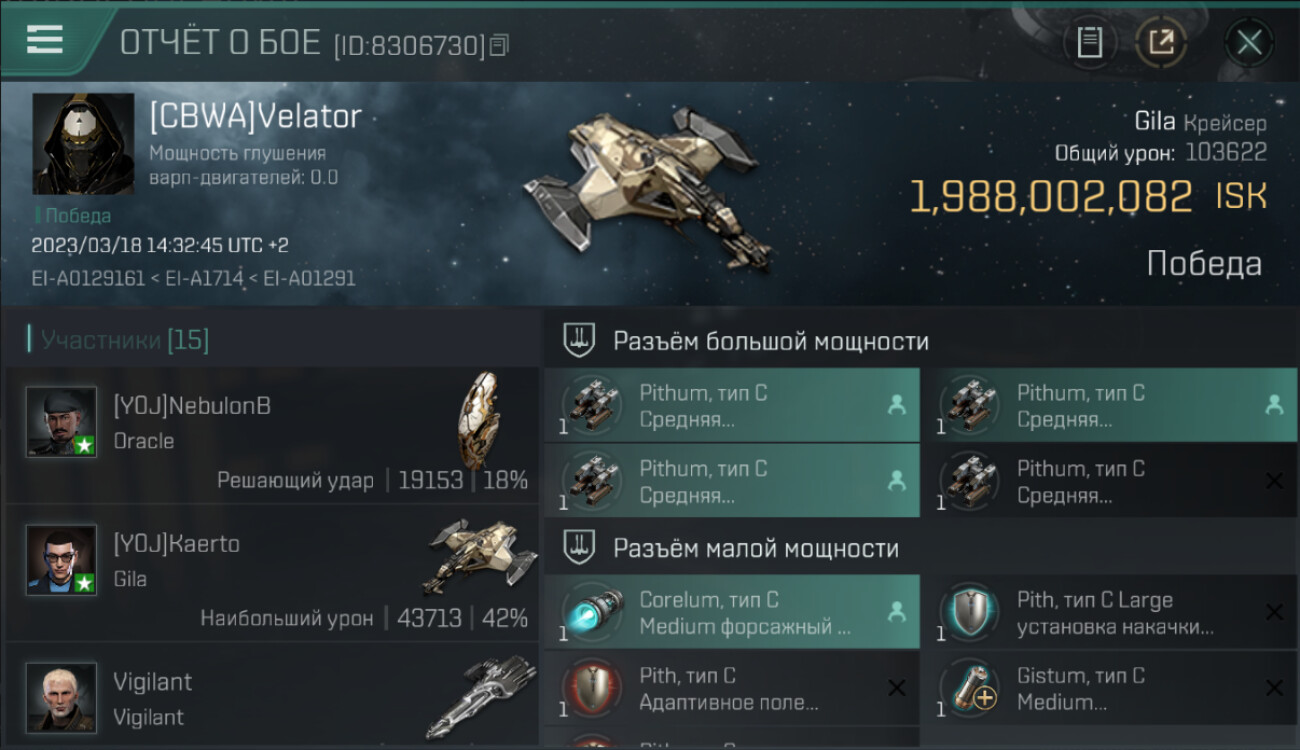This screenshot has height=750, width=1300.
Task: Open the hamburger main menu
Action: [x=45, y=40]
